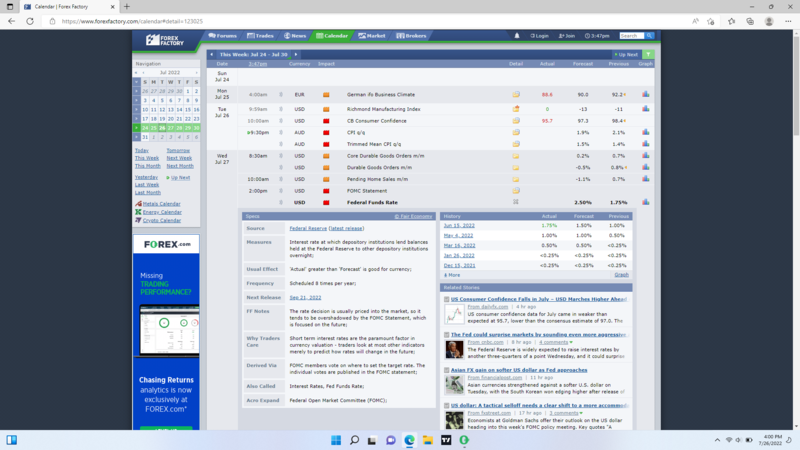
Task: Select the week row of Jul 17
Action: 137,118
